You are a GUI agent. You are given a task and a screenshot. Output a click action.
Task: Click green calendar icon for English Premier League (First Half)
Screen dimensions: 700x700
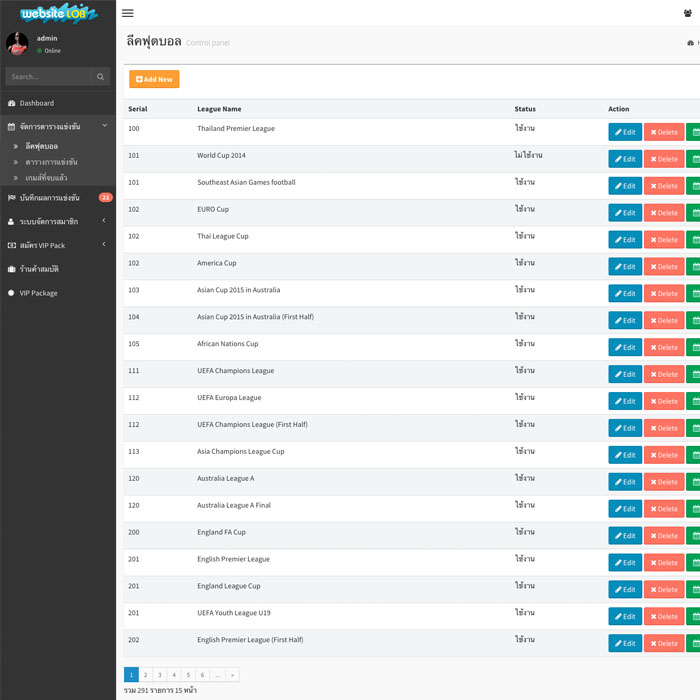coord(694,643)
